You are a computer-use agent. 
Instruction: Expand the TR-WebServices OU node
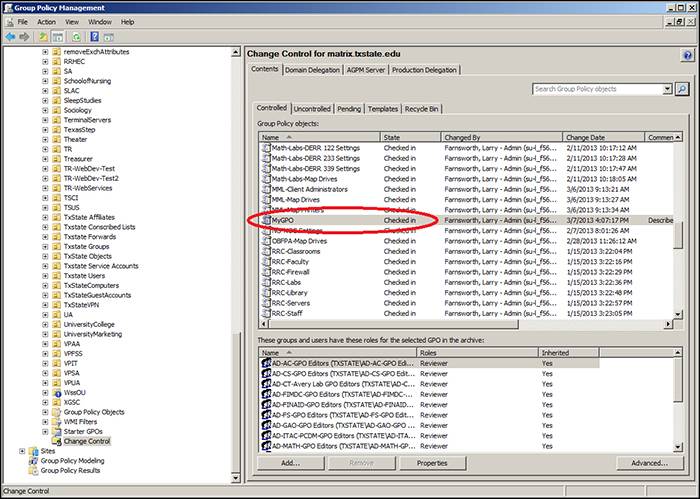[45, 188]
